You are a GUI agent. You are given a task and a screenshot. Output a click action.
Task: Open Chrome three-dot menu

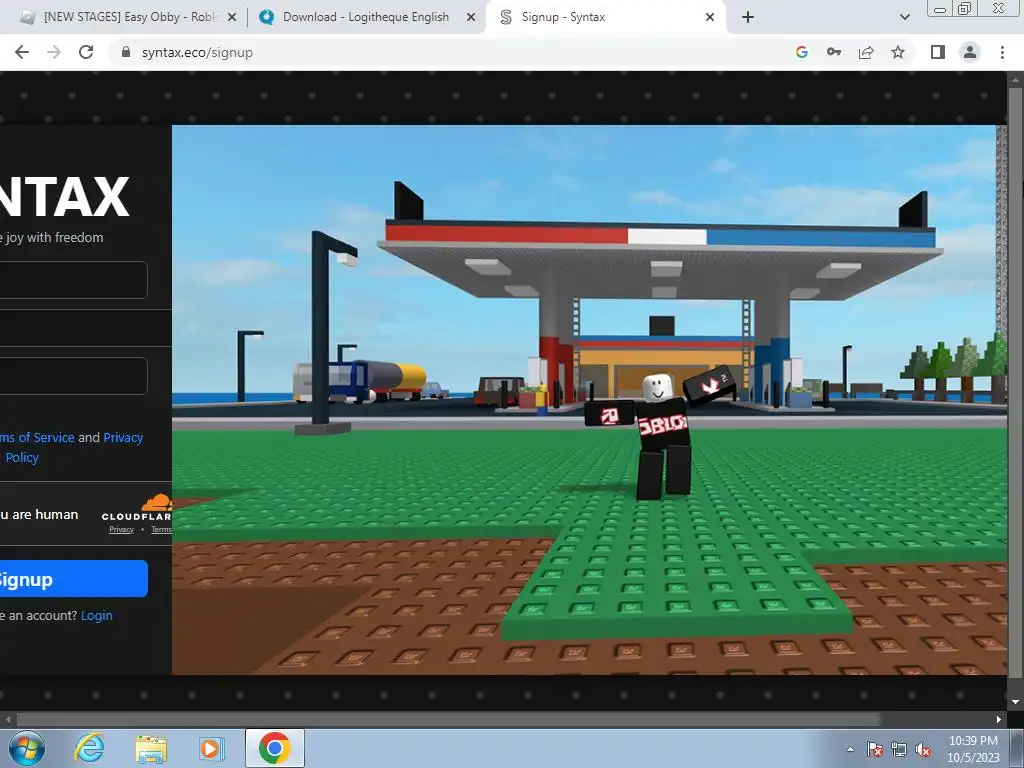click(x=1002, y=52)
